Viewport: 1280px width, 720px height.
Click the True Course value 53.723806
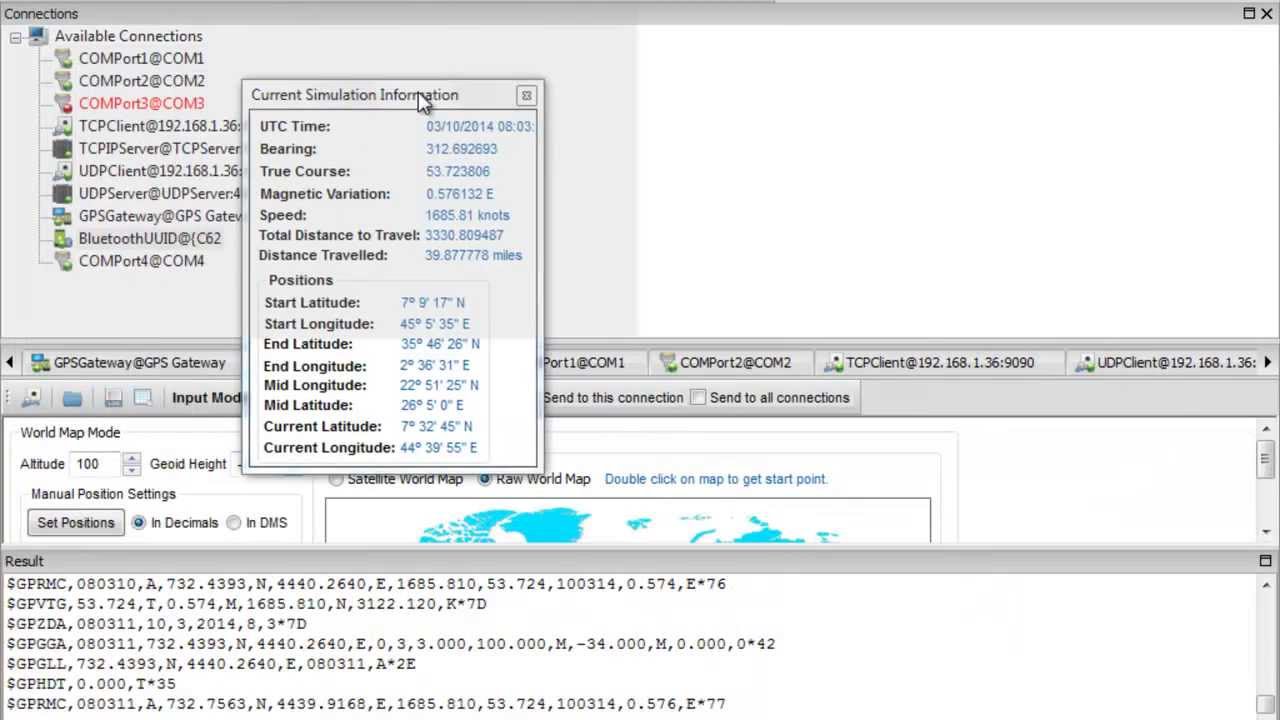(458, 171)
